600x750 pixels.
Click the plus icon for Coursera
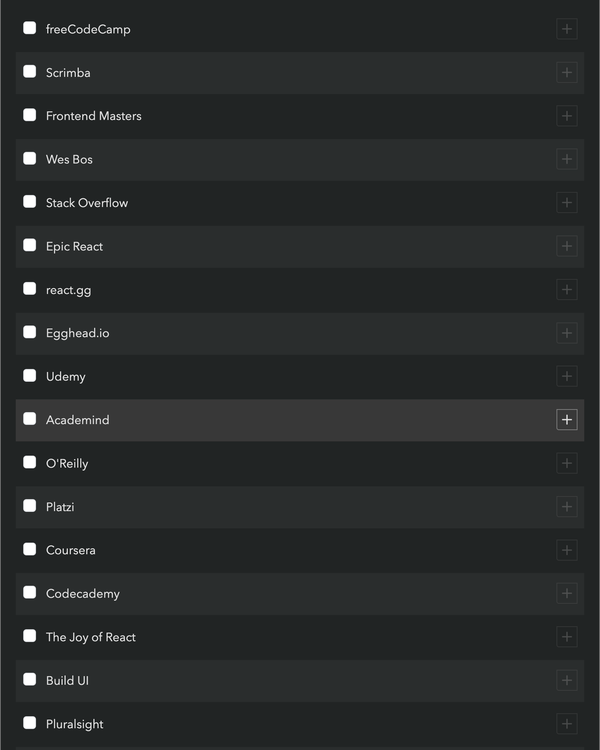click(x=566, y=550)
